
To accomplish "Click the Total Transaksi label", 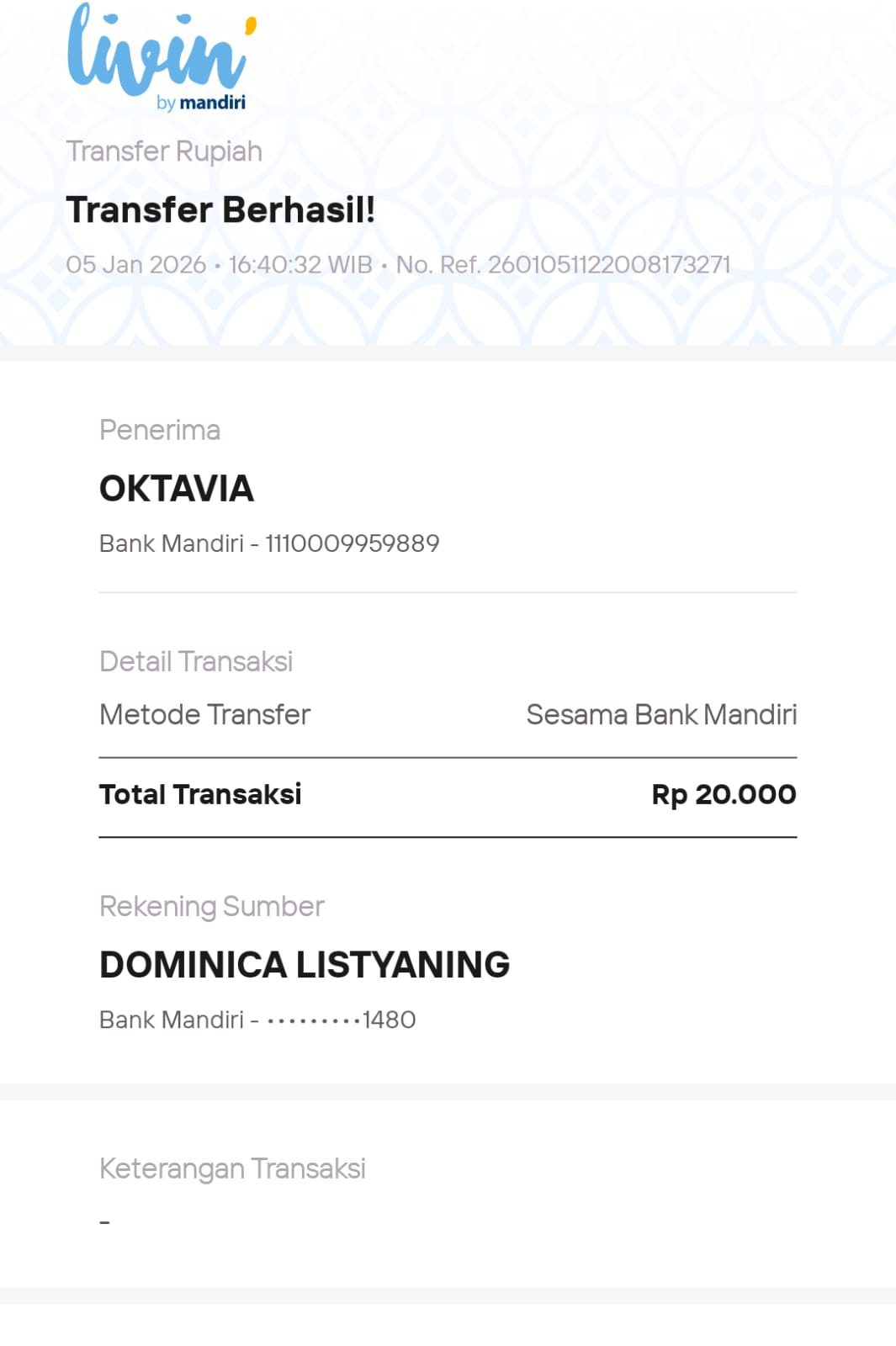I will coord(200,794).
